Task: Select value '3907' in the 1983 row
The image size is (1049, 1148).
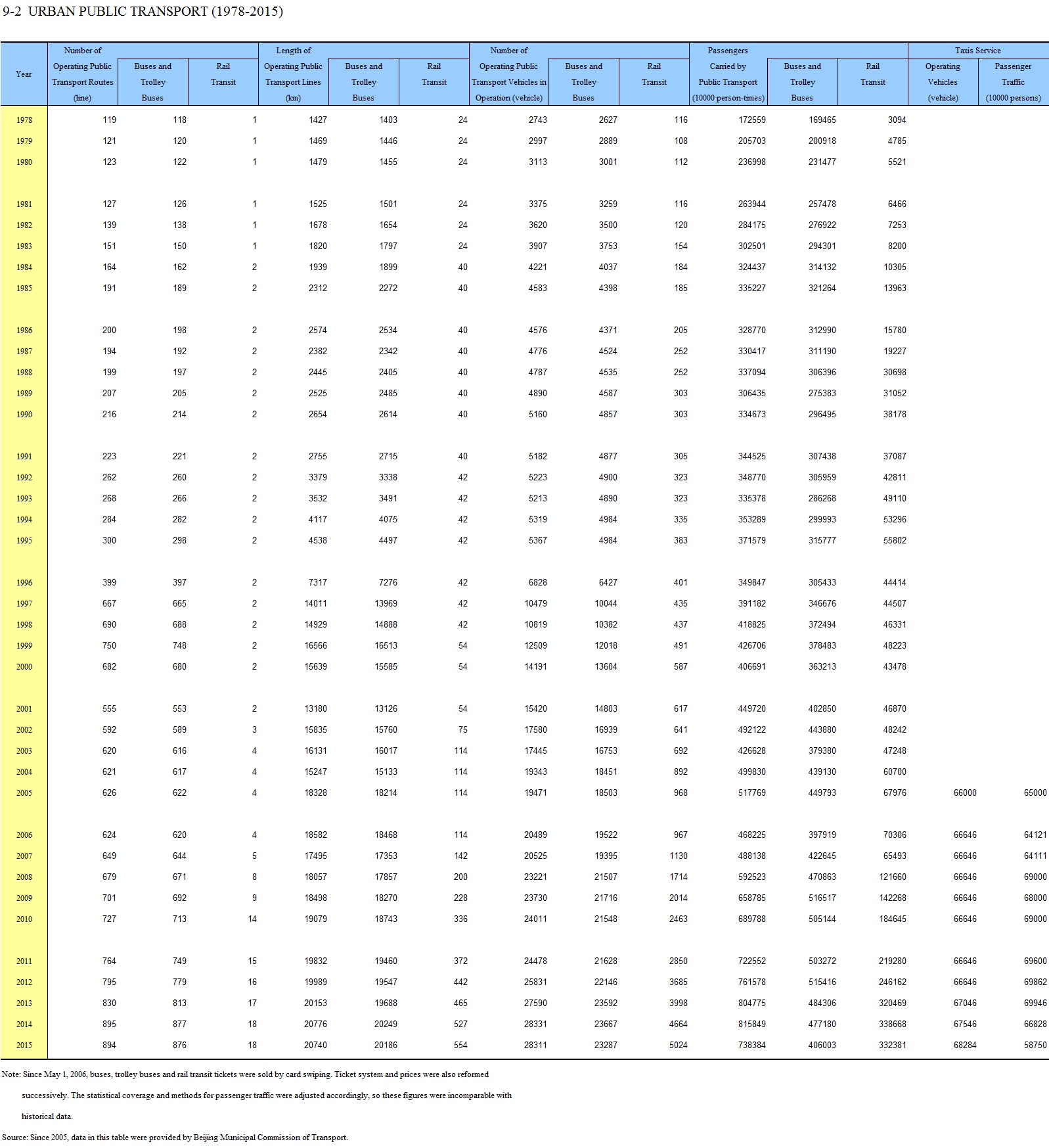Action: click(x=538, y=246)
